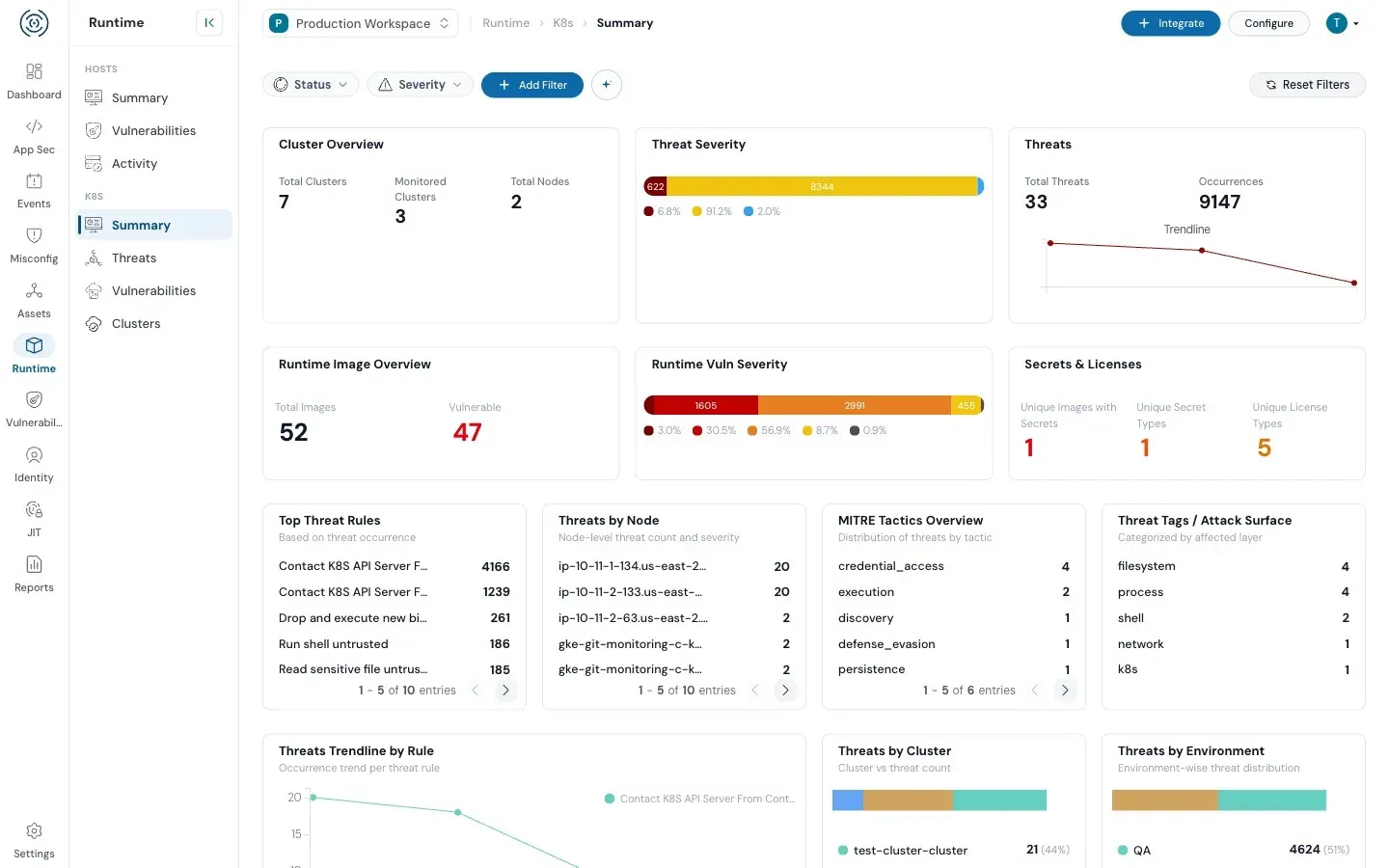Open the Dashboard icon in sidebar

[34, 71]
